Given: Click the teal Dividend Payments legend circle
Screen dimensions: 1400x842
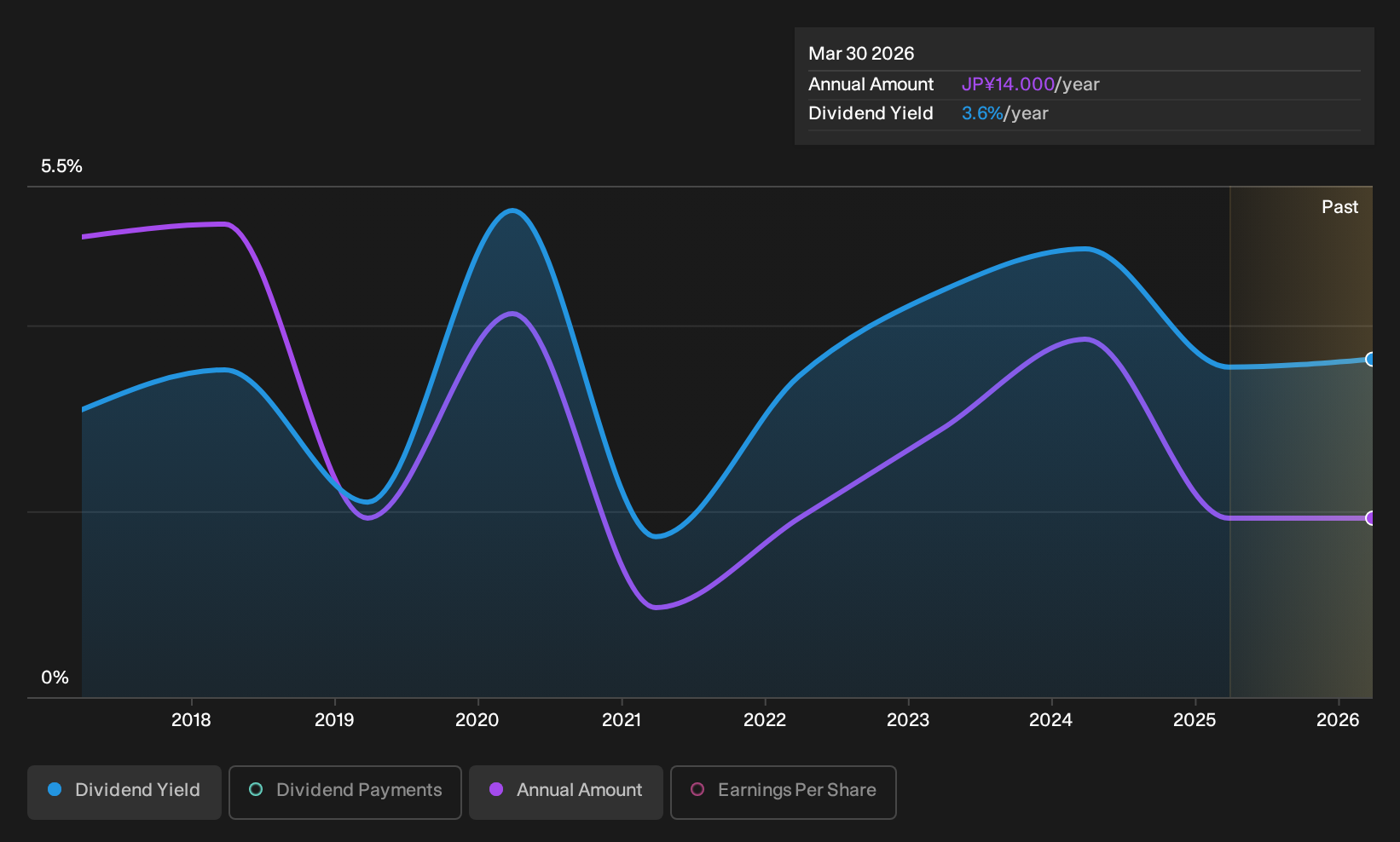Looking at the screenshot, I should click(256, 790).
